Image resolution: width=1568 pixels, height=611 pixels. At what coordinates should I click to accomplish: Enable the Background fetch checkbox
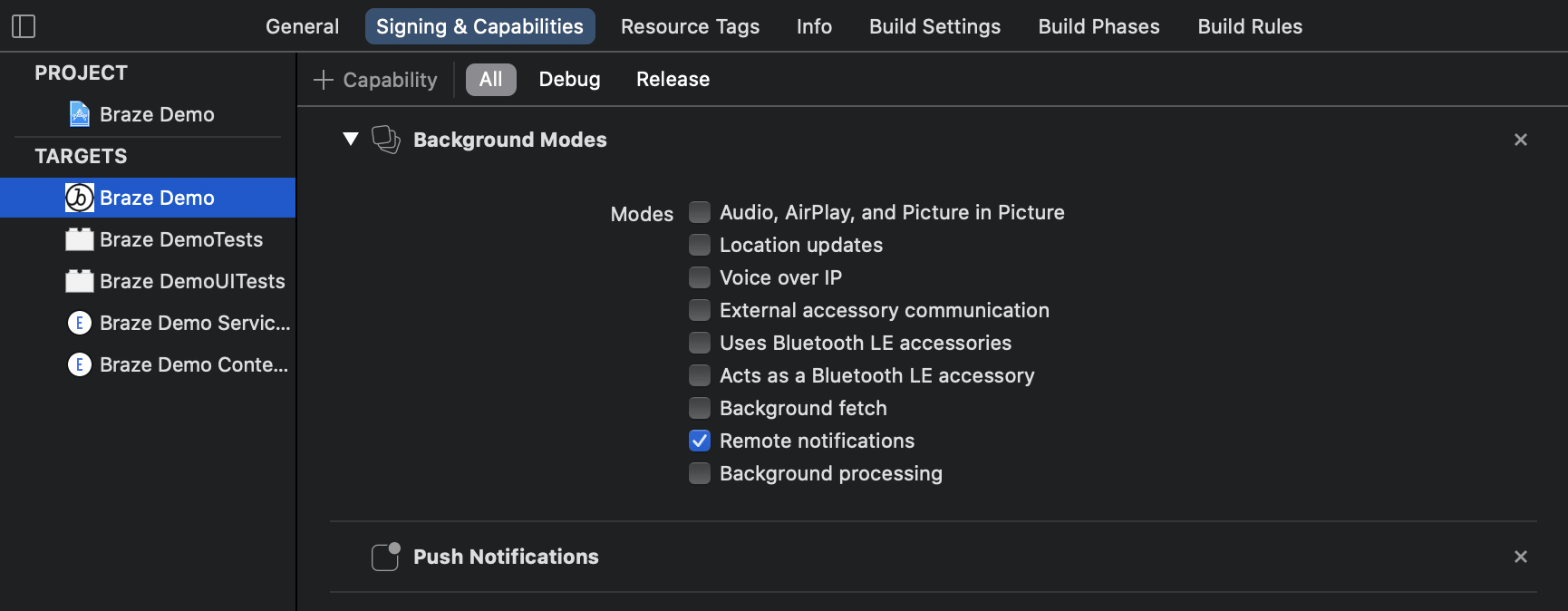tap(700, 408)
